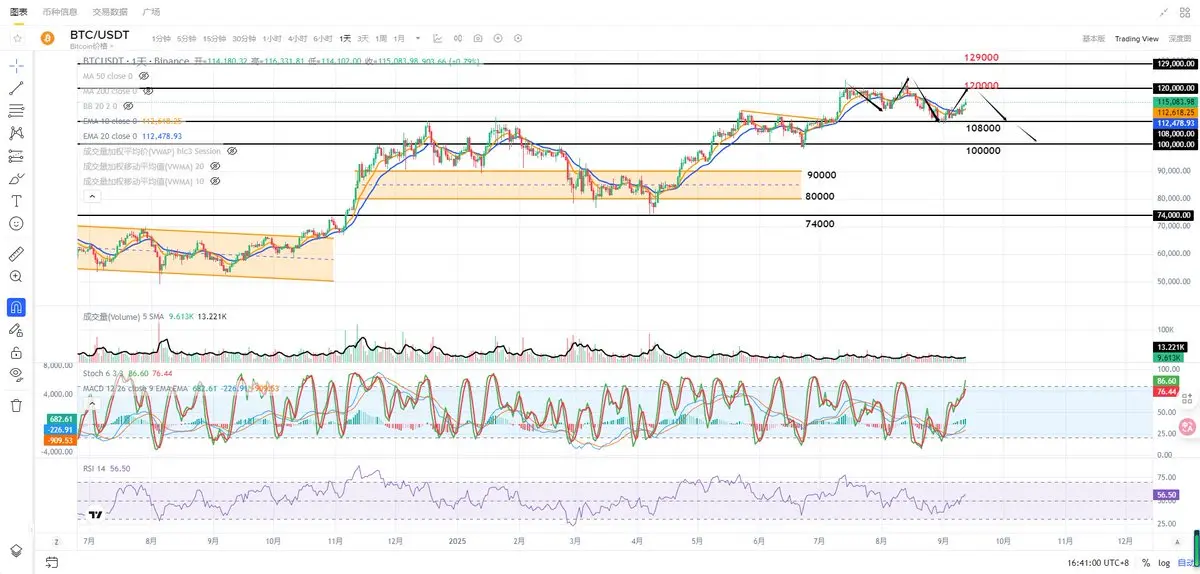Viewport: 1200px width, 574px height.
Task: Click the expand fullscreen arrows icon
Action: pyautogui.click(x=1163, y=12)
